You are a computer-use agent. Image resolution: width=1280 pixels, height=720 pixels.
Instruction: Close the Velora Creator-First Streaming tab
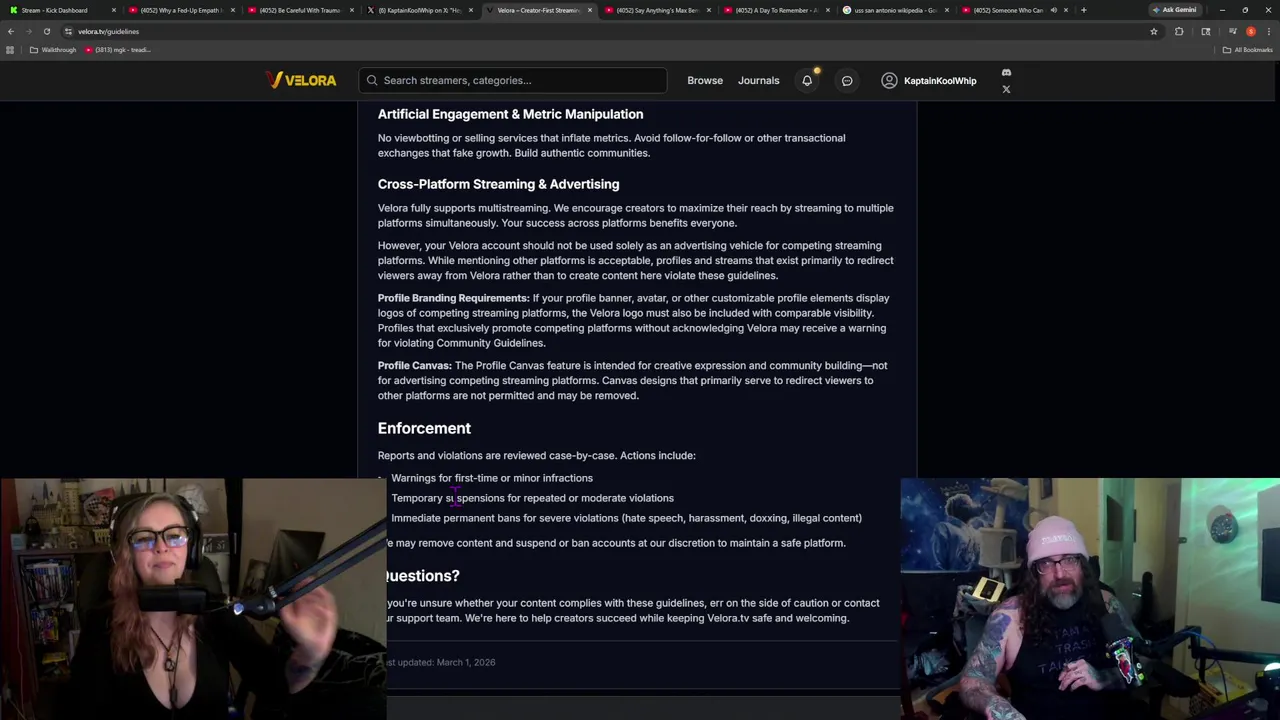(590, 10)
